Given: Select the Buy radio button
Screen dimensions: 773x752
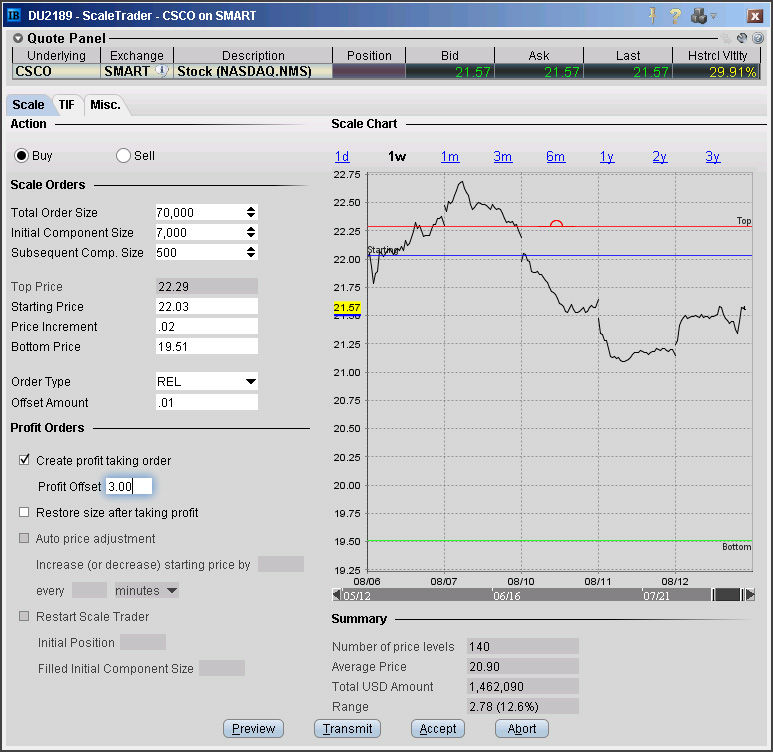Looking at the screenshot, I should click(x=21, y=156).
